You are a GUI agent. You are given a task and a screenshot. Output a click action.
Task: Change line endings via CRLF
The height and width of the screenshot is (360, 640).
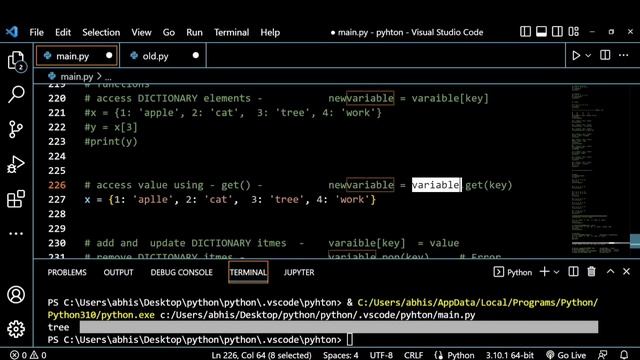click(413, 355)
